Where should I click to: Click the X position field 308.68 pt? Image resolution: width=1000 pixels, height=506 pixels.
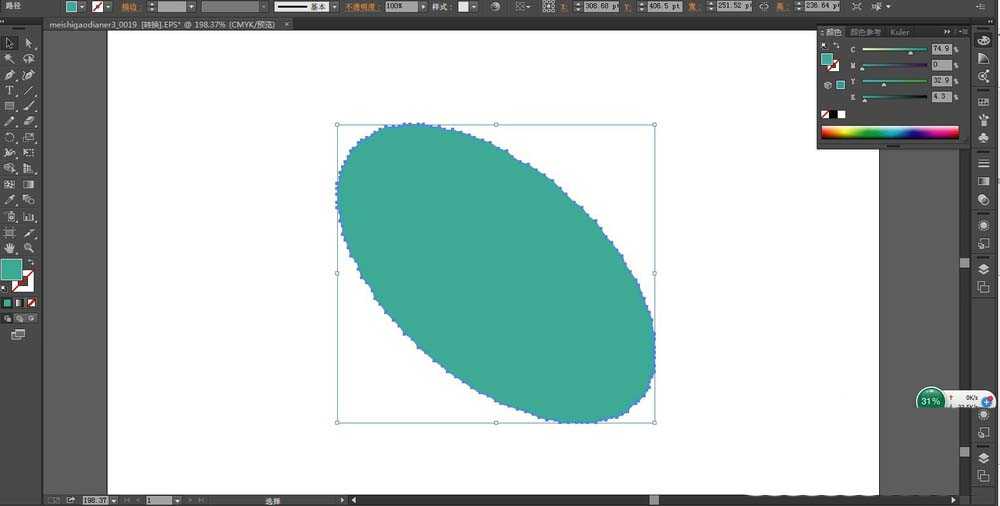point(603,7)
